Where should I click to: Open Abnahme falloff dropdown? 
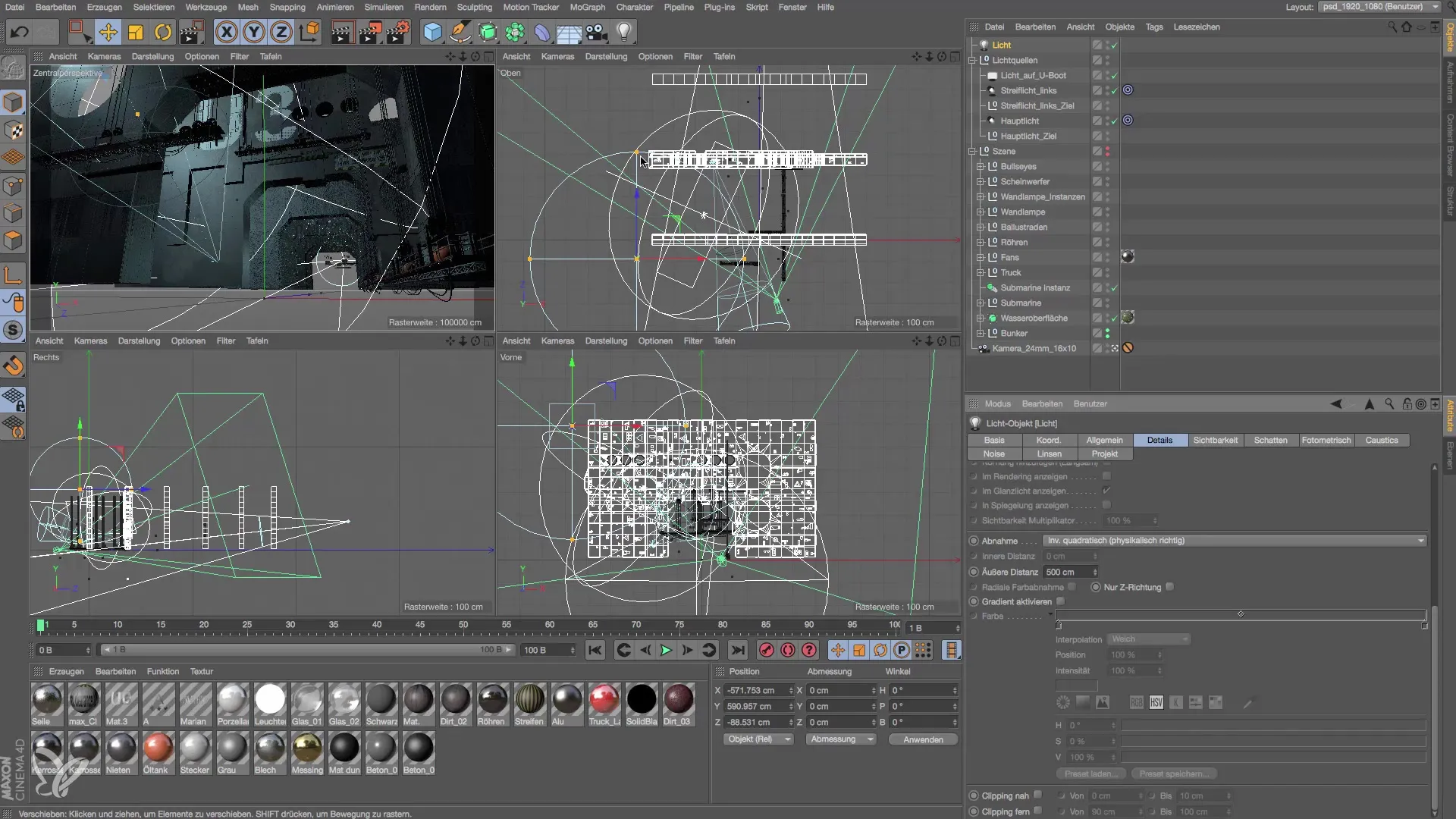pos(1234,541)
